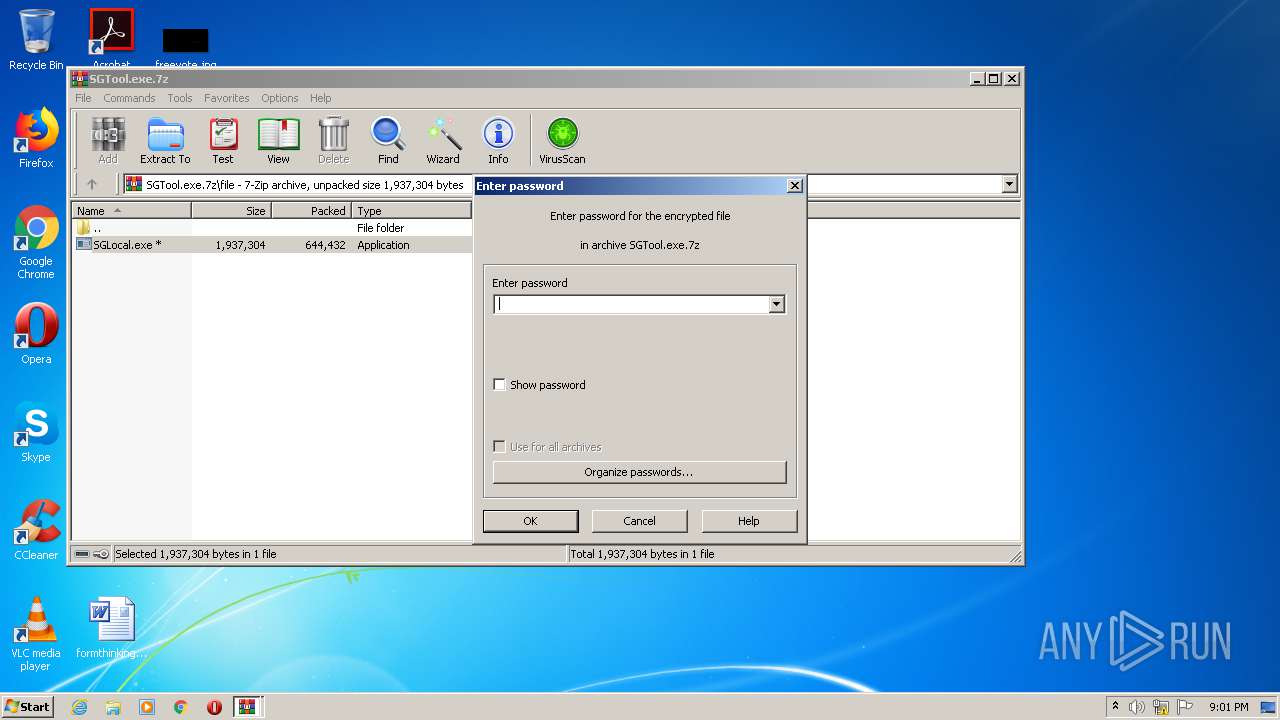Image resolution: width=1280 pixels, height=720 pixels.
Task: Open media player taskbar icon
Action: point(147,707)
